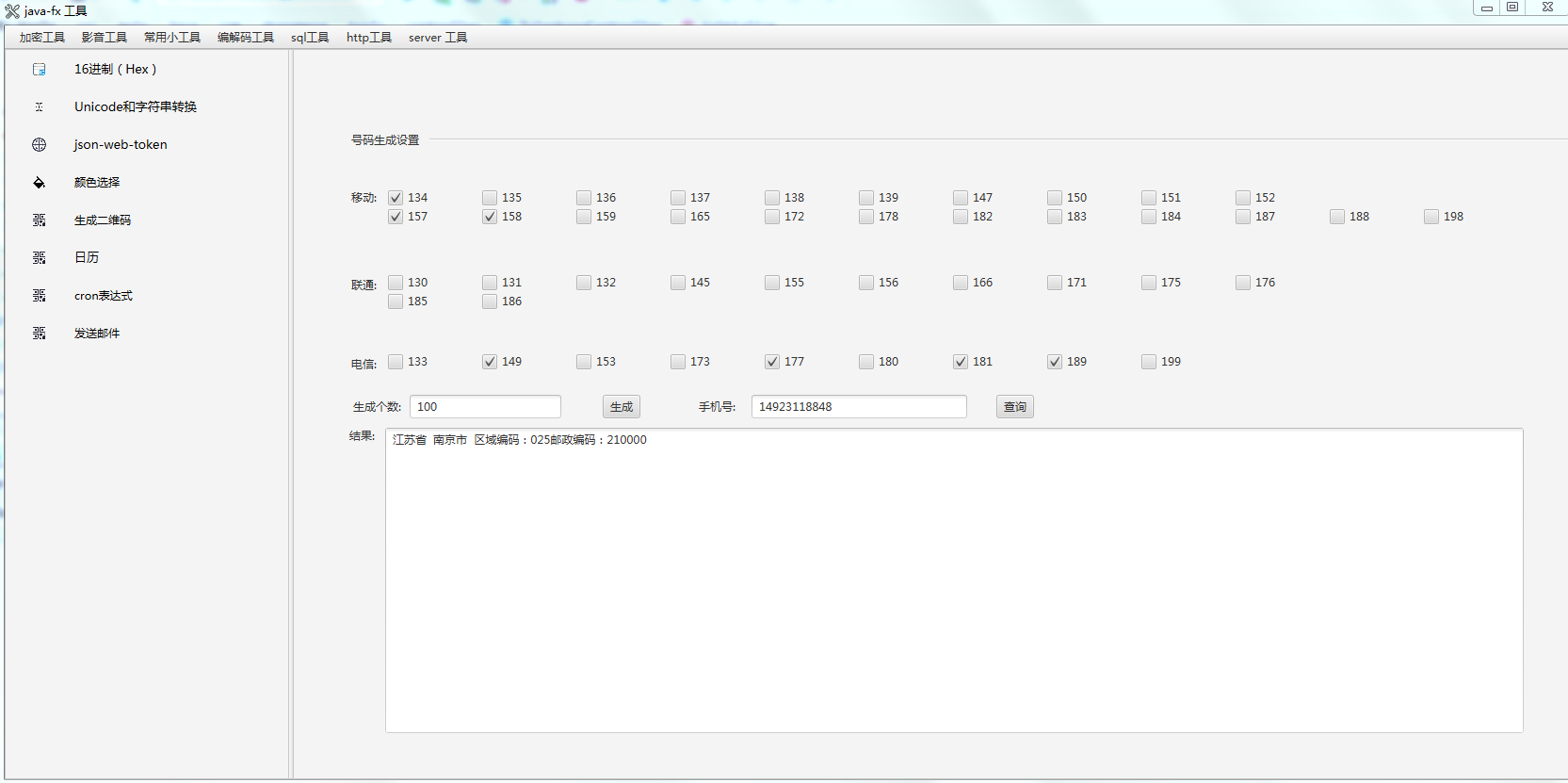Viewport: 1568px width, 783px height.
Task: Click the 颜色选择 paint bucket icon
Action: point(39,183)
